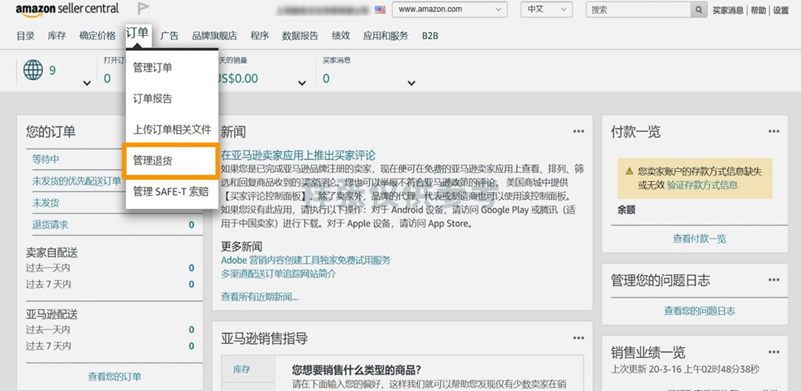The image size is (801, 391).
Task: Open the B2B menu
Action: 430,36
